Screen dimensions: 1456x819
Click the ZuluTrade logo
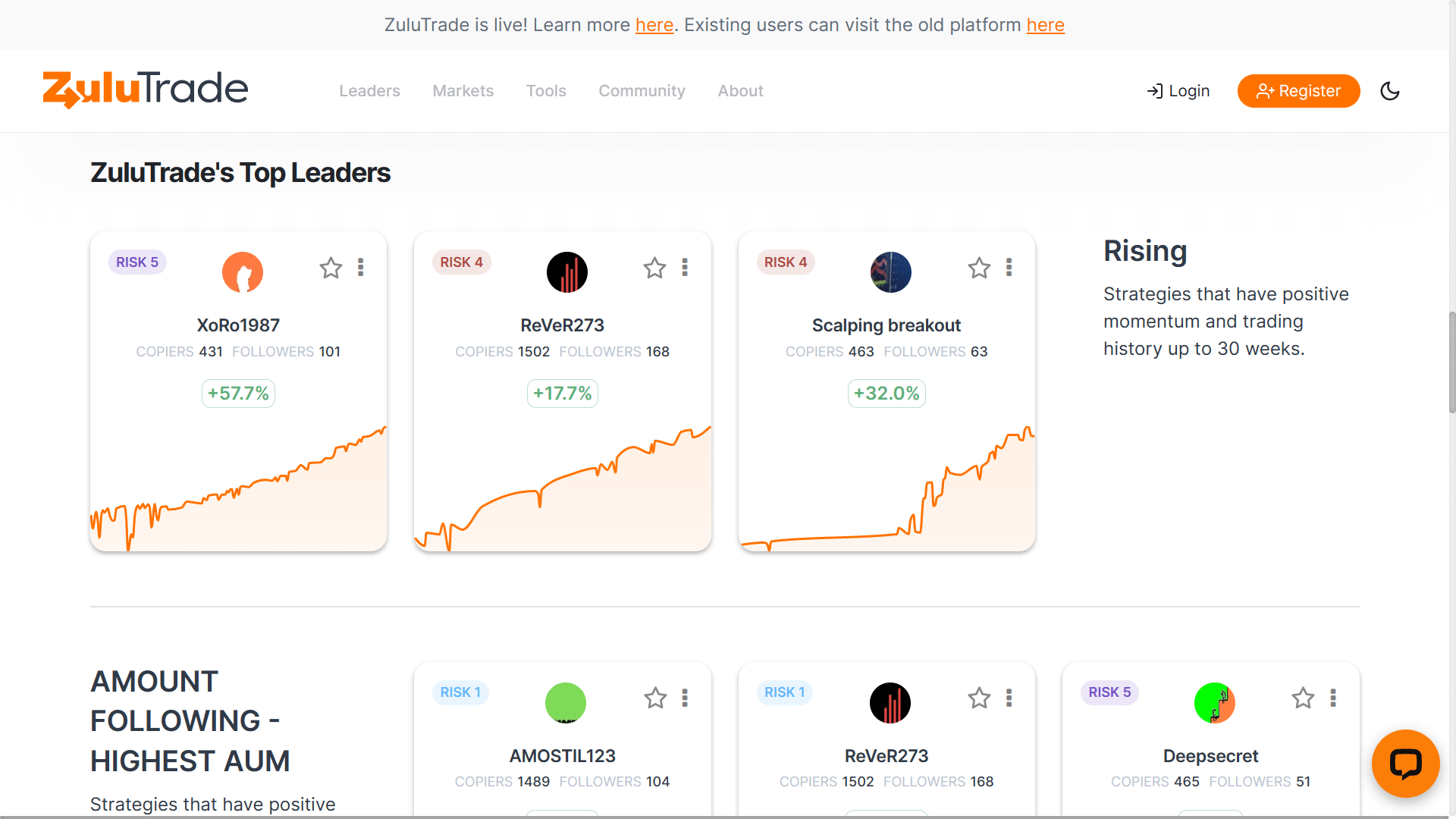[145, 89]
